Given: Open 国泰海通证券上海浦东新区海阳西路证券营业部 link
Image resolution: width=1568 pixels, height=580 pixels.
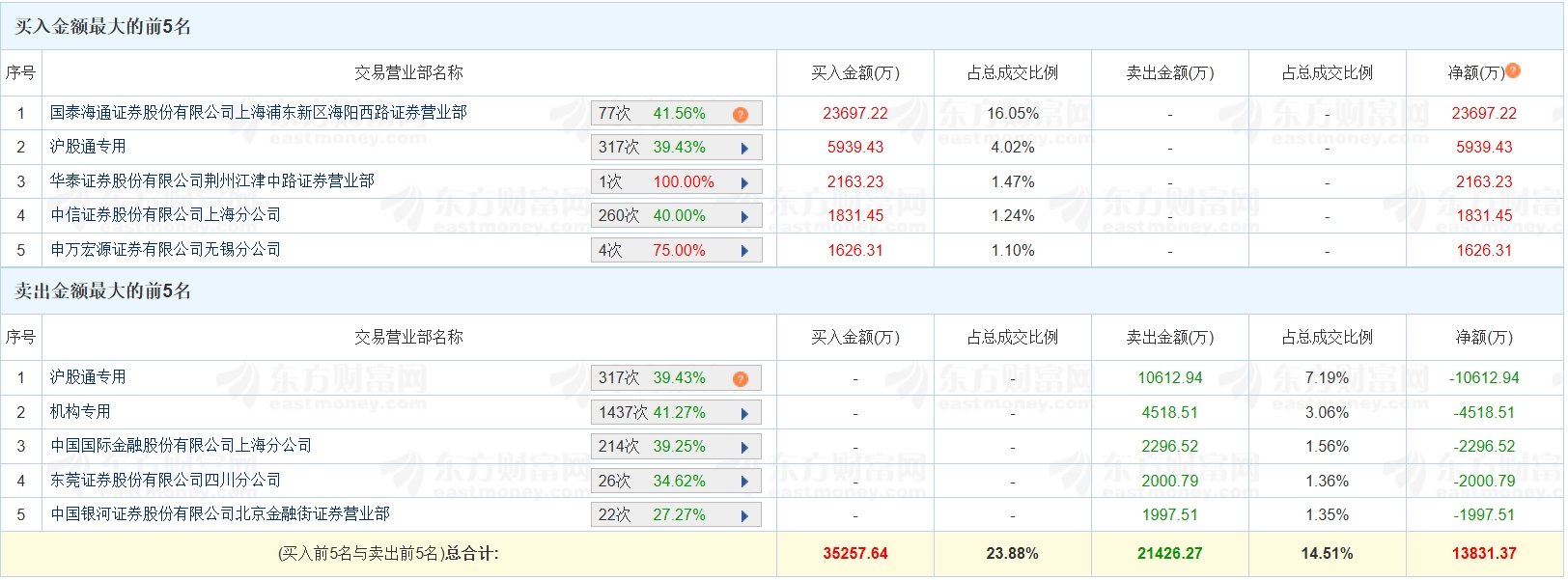Looking at the screenshot, I should [x=259, y=113].
